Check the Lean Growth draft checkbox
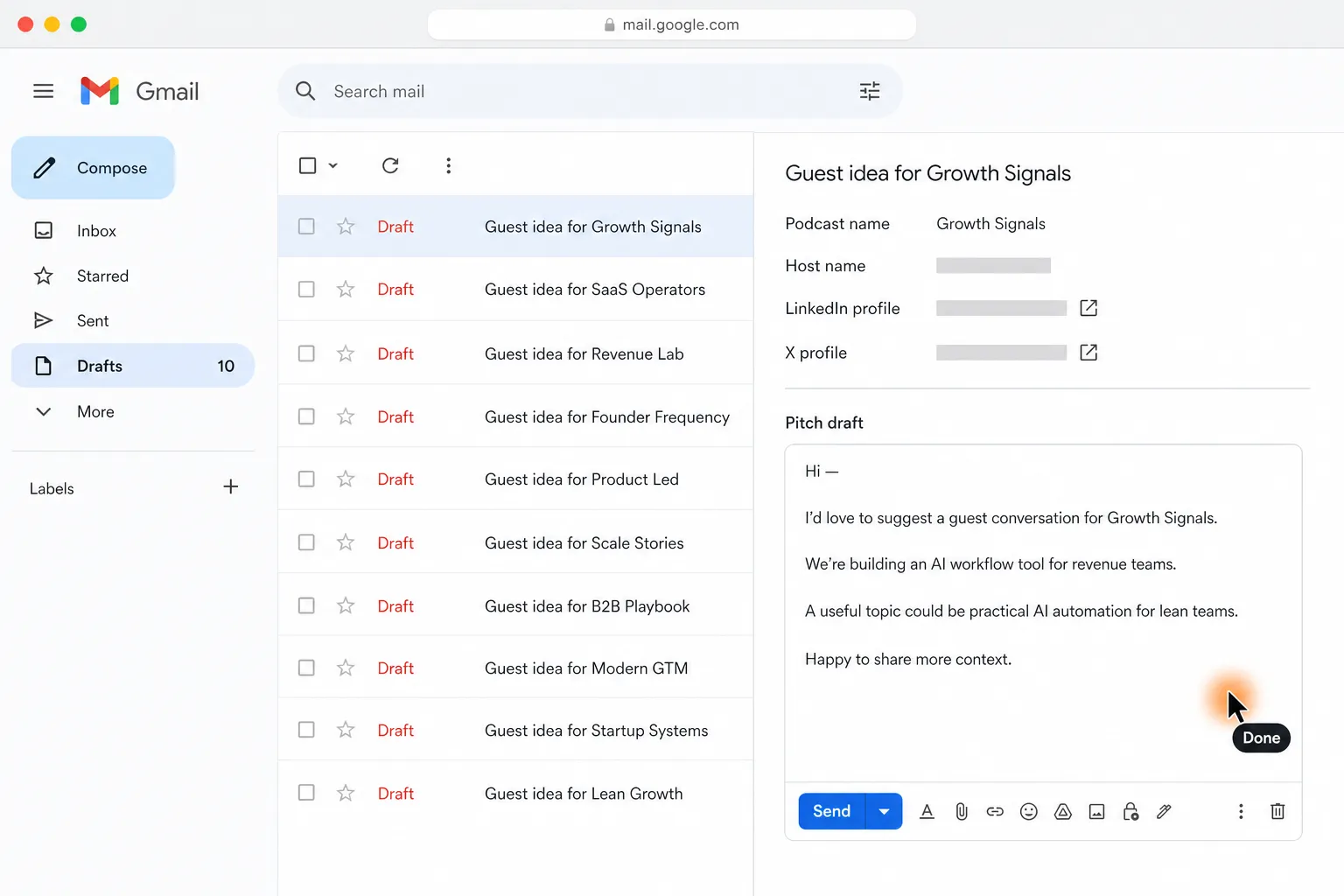This screenshot has width=1344, height=896. click(x=306, y=793)
